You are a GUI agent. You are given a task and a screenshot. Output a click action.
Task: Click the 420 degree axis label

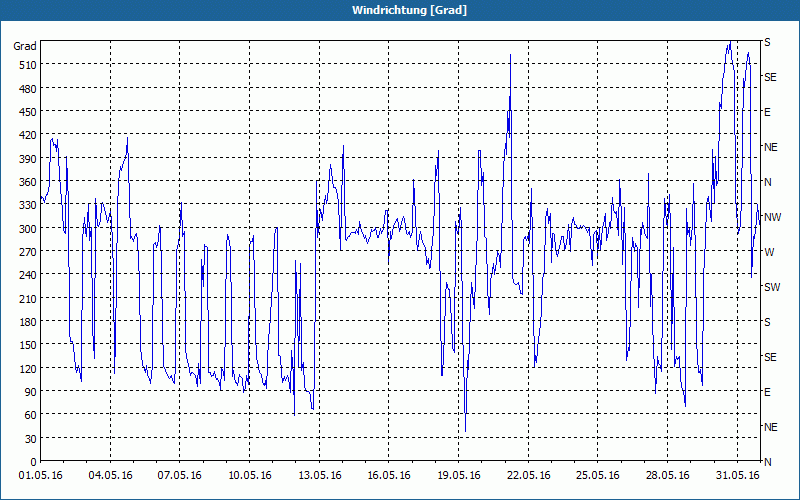pos(26,135)
